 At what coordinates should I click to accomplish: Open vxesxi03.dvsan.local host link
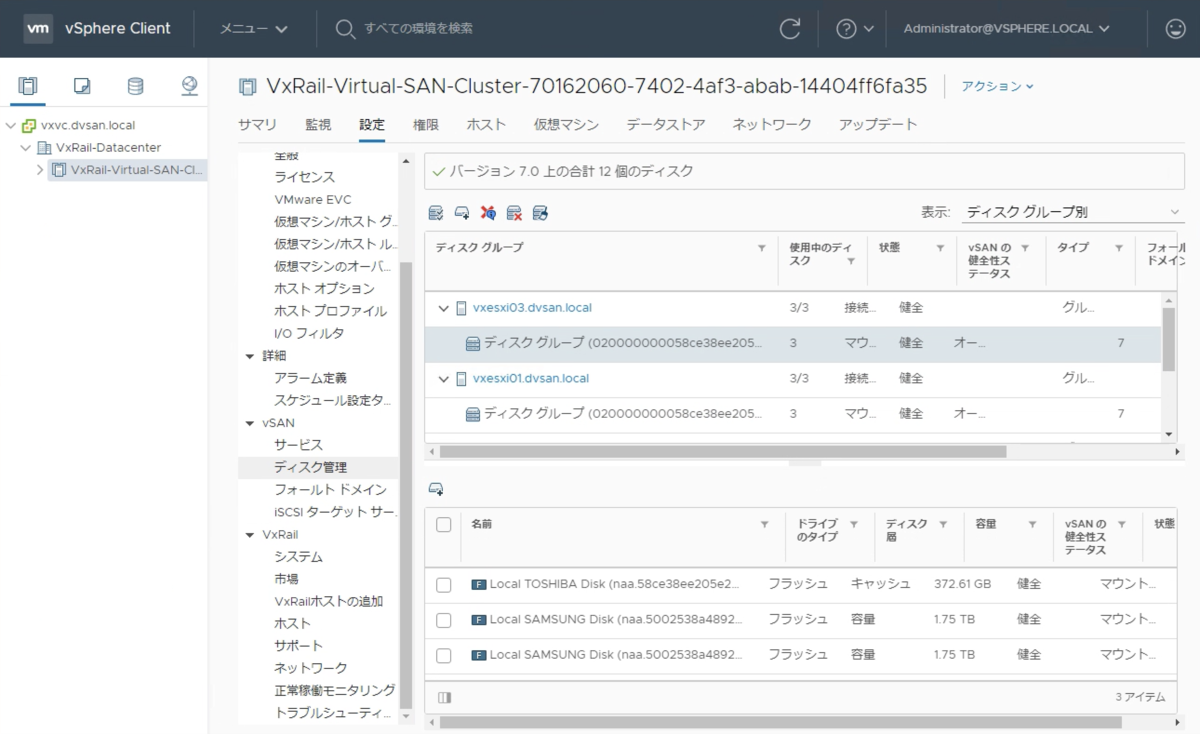tap(532, 308)
